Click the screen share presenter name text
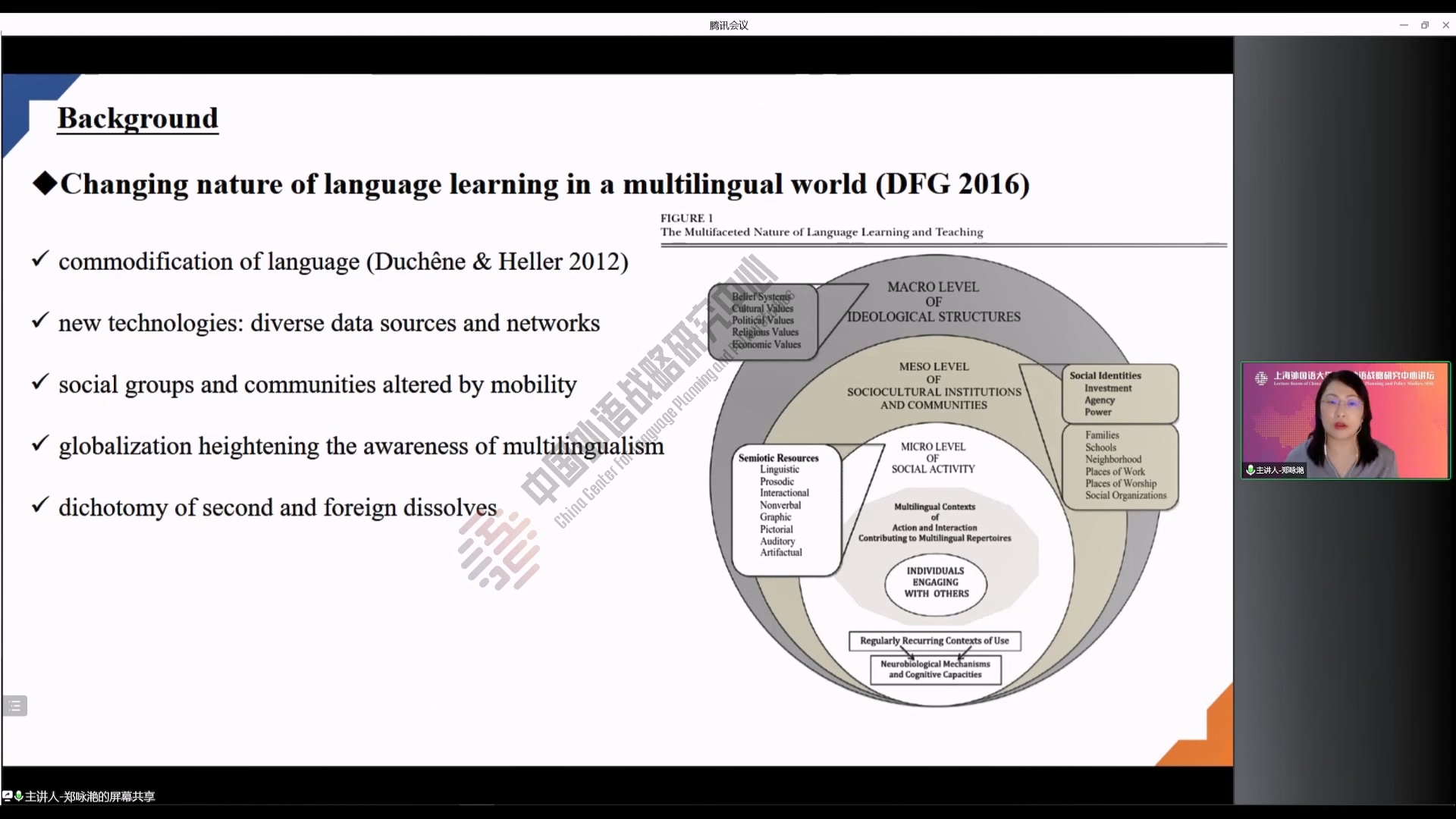Viewport: 1456px width, 819px height. pyautogui.click(x=89, y=796)
